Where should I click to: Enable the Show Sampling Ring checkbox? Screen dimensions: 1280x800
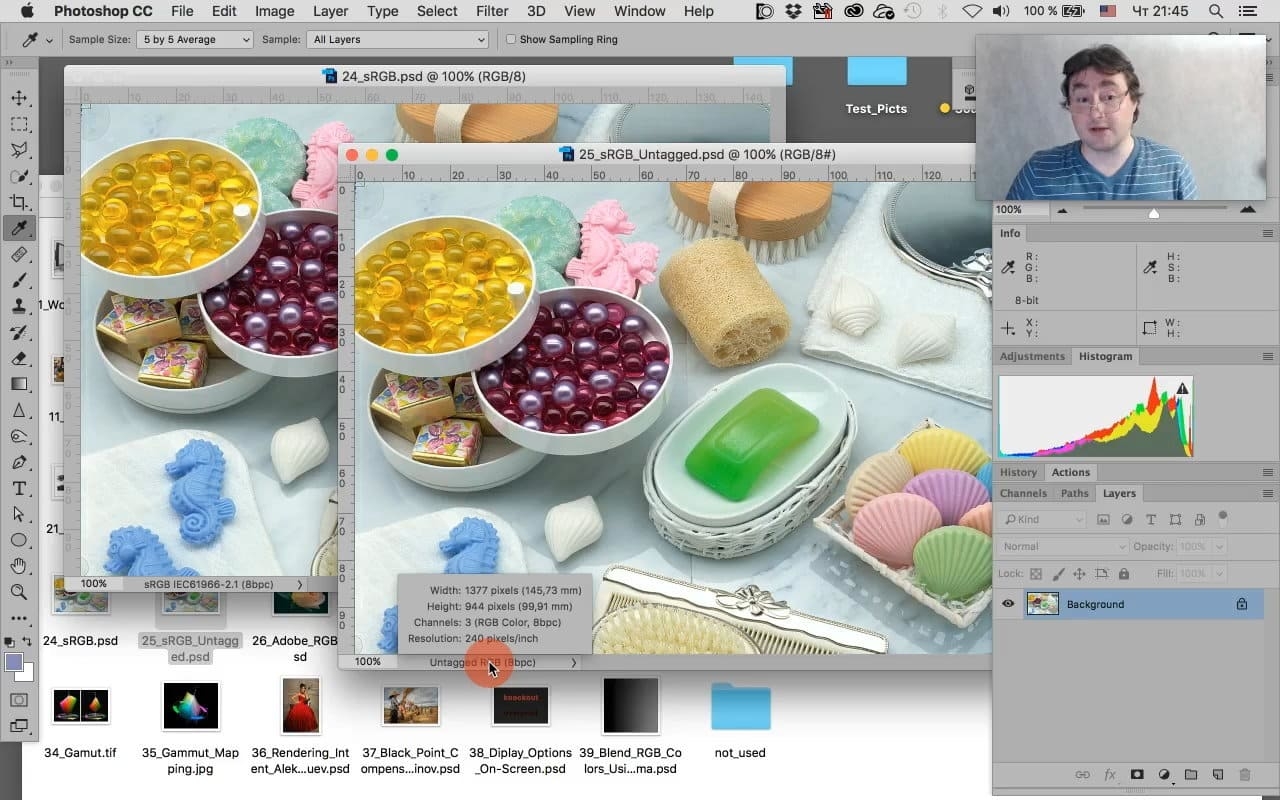[511, 40]
